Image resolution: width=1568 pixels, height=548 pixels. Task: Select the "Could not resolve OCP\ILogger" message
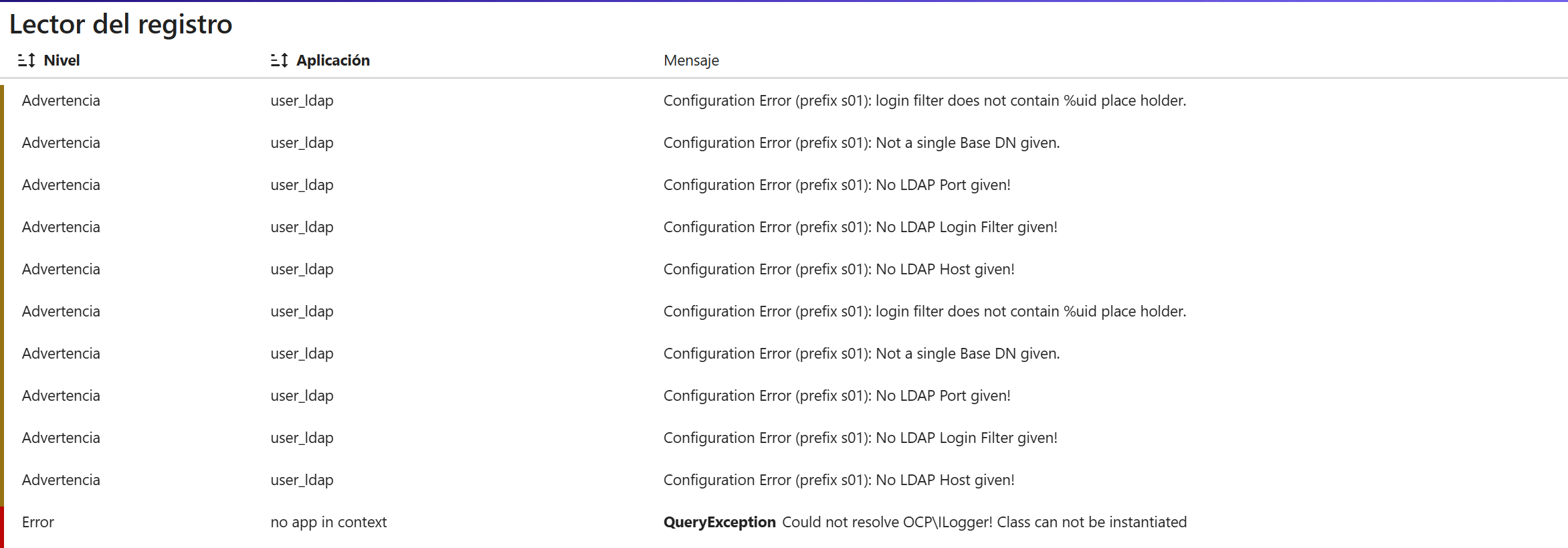pyautogui.click(x=984, y=522)
